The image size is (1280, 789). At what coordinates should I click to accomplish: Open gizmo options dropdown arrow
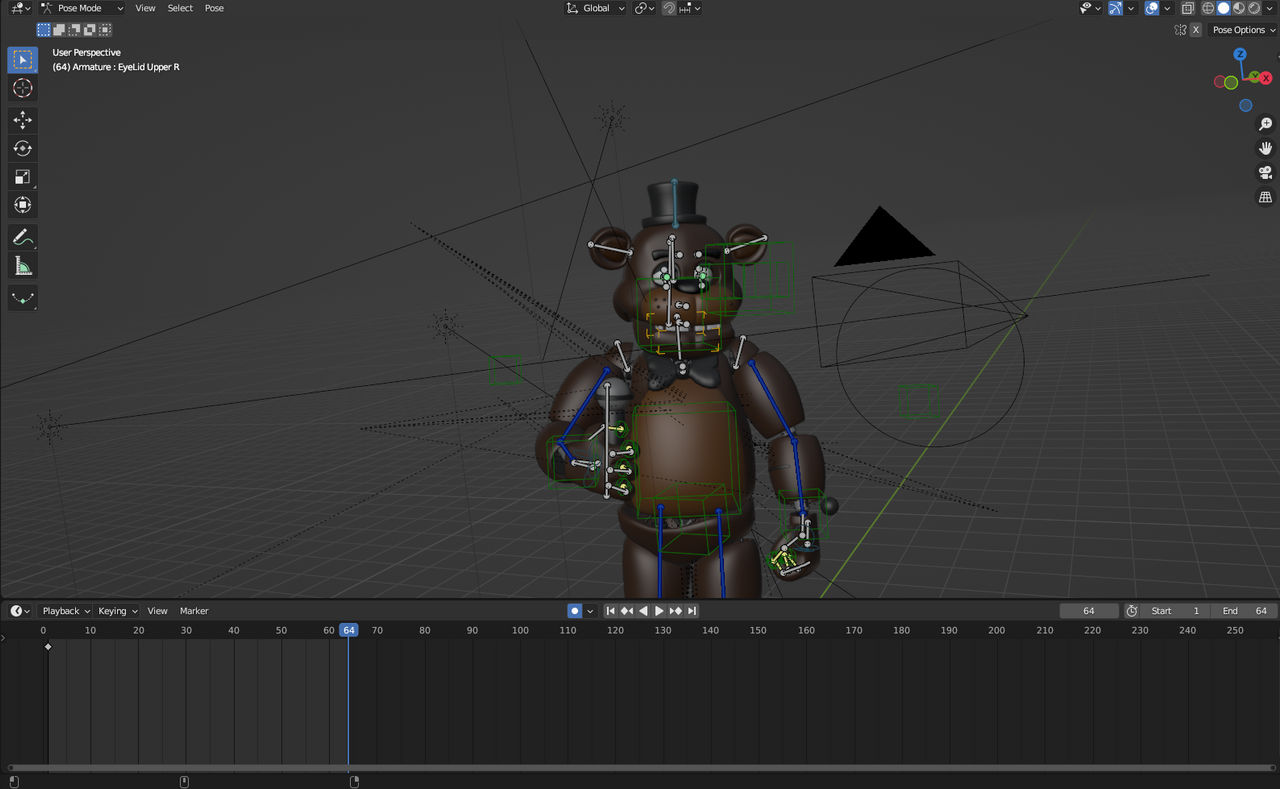tap(1131, 8)
